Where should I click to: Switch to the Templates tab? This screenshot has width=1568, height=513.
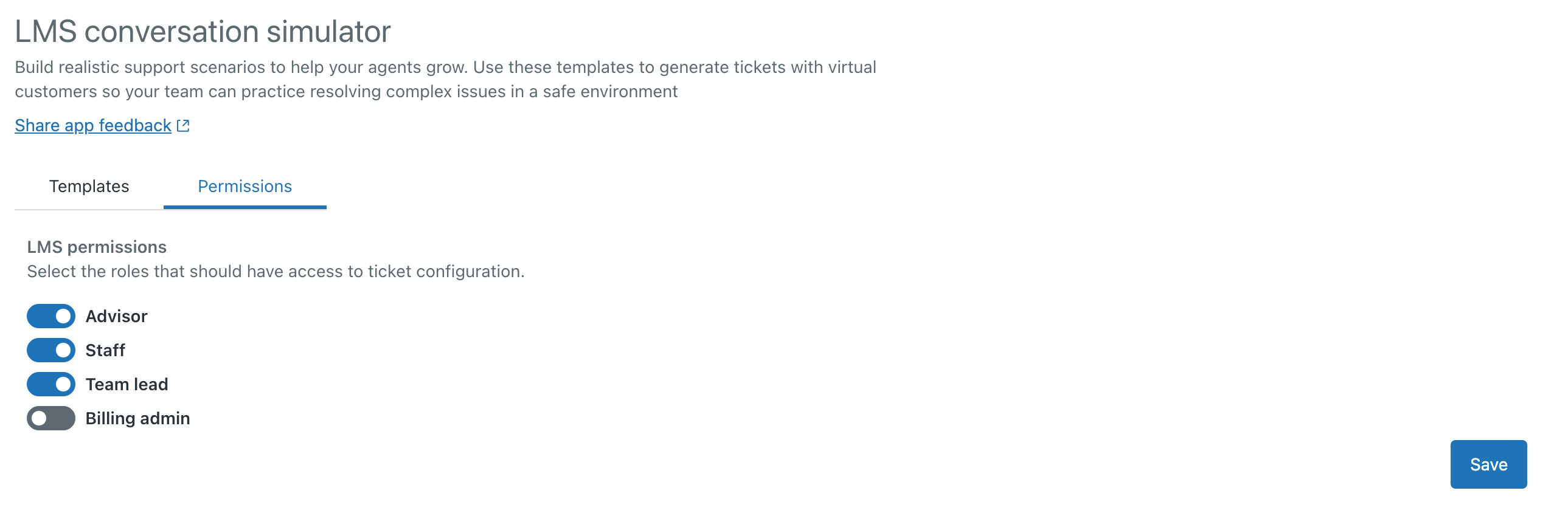click(x=89, y=186)
